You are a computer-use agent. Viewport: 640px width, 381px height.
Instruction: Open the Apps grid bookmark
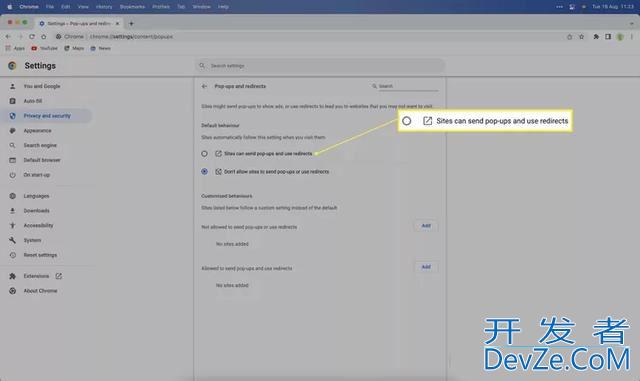click(x=15, y=48)
